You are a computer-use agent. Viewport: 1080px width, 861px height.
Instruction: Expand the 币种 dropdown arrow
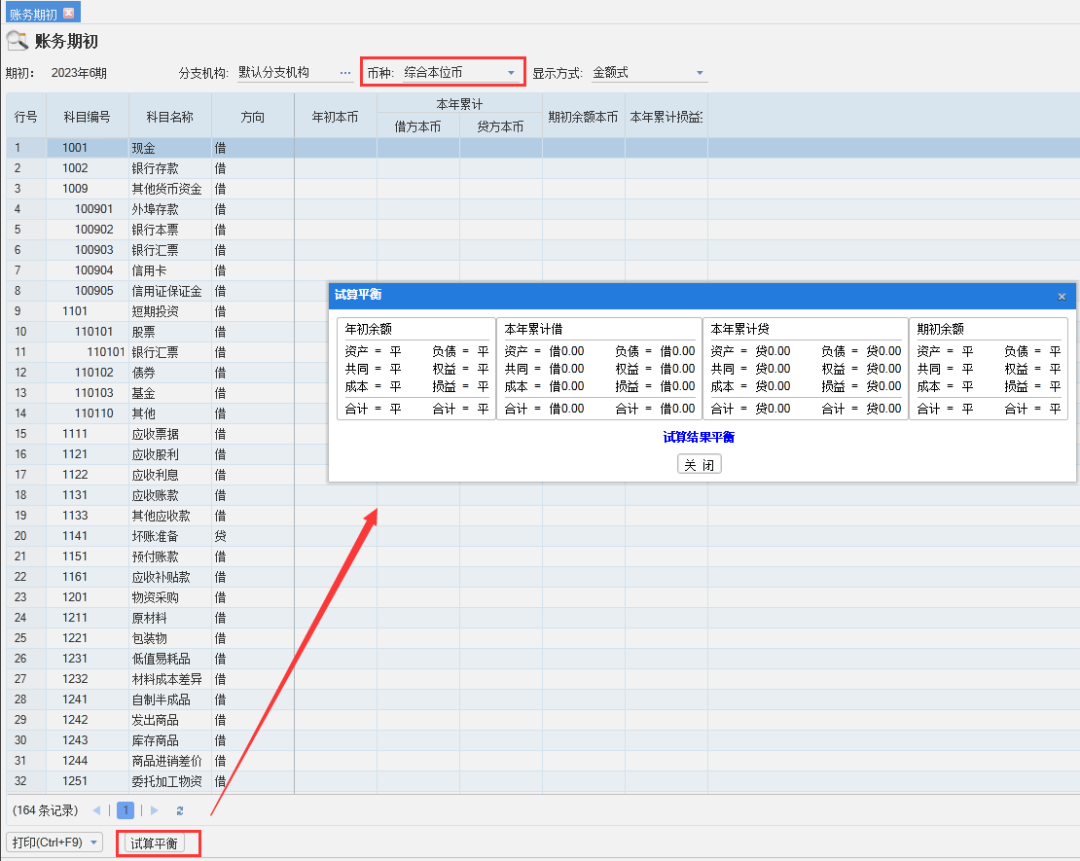511,73
